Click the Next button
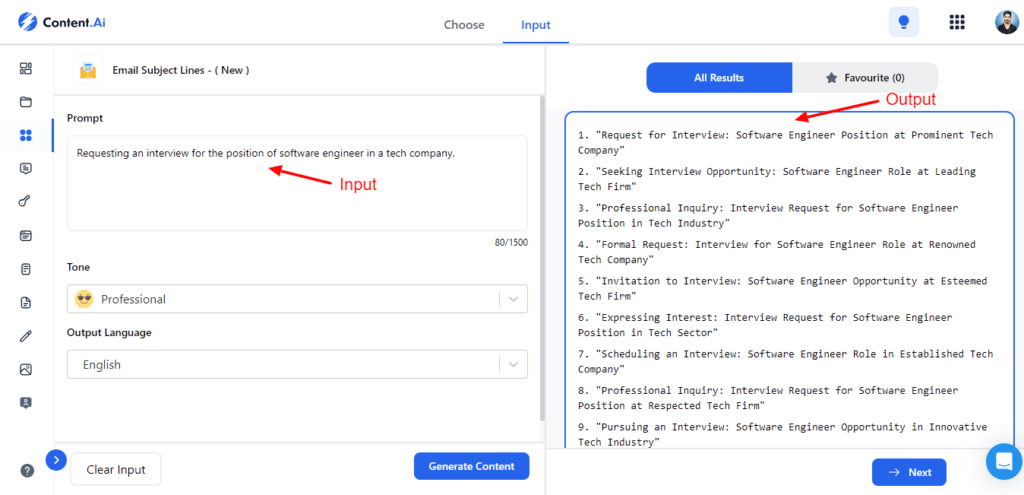The image size is (1024, 495). tap(909, 472)
